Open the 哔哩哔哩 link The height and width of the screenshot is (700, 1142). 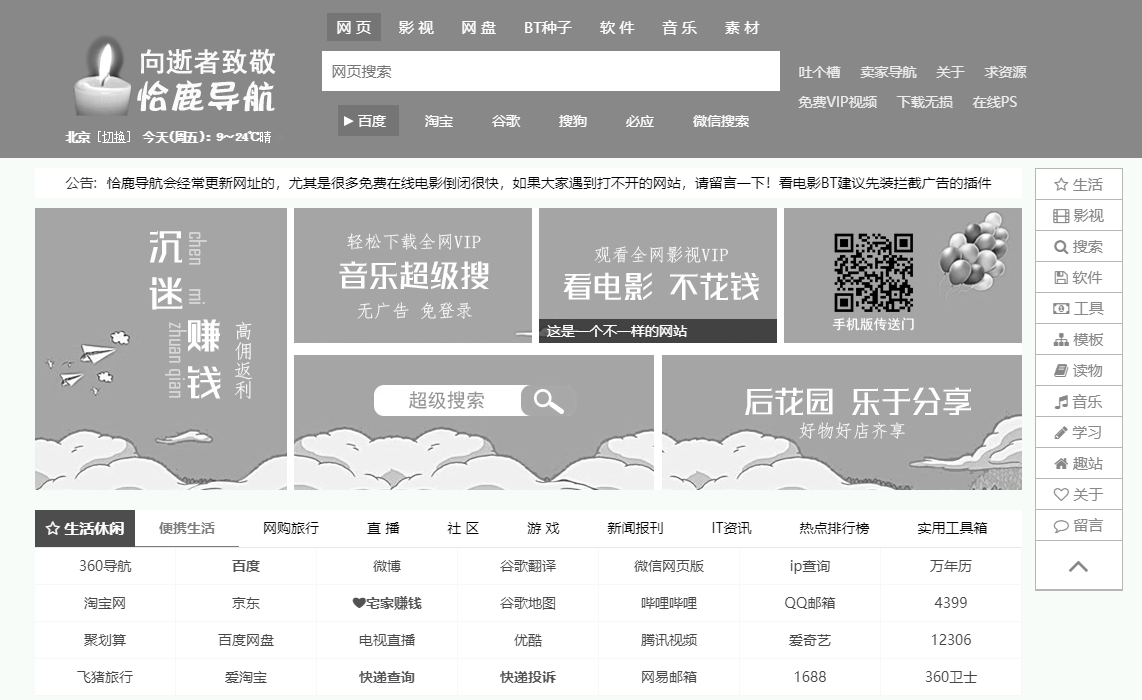[669, 603]
